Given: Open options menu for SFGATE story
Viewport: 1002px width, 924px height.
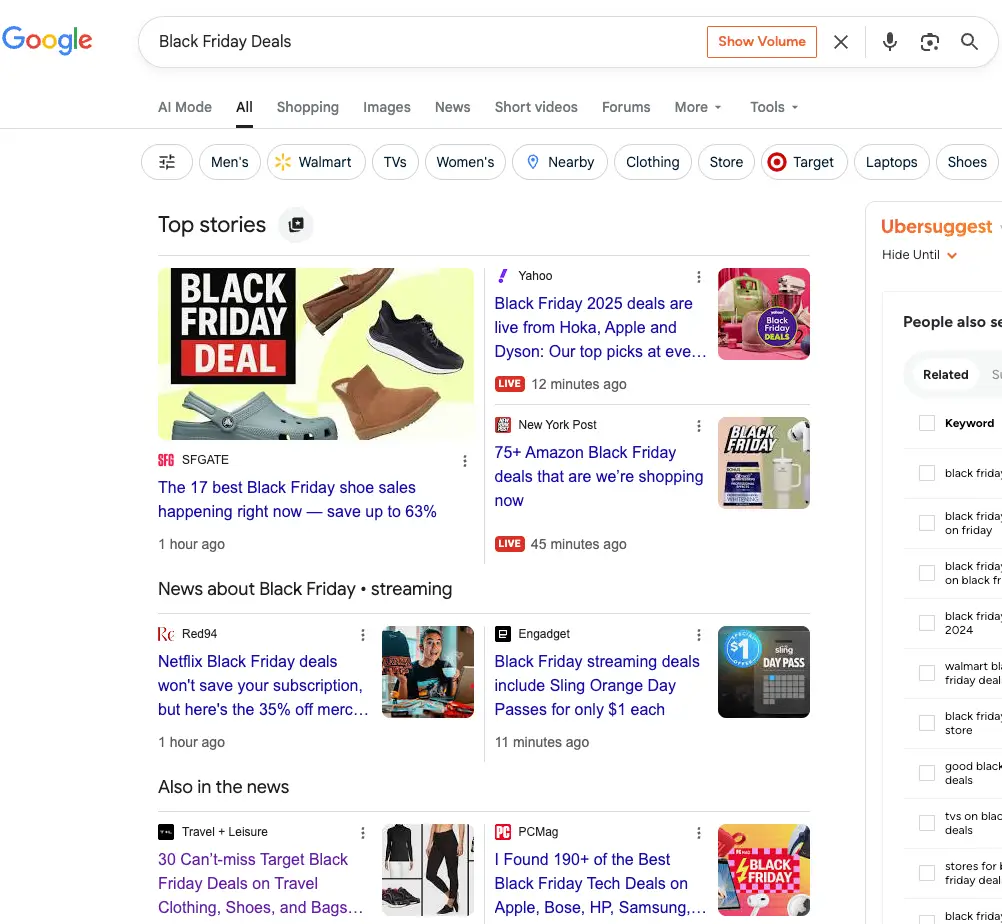Looking at the screenshot, I should [x=465, y=461].
